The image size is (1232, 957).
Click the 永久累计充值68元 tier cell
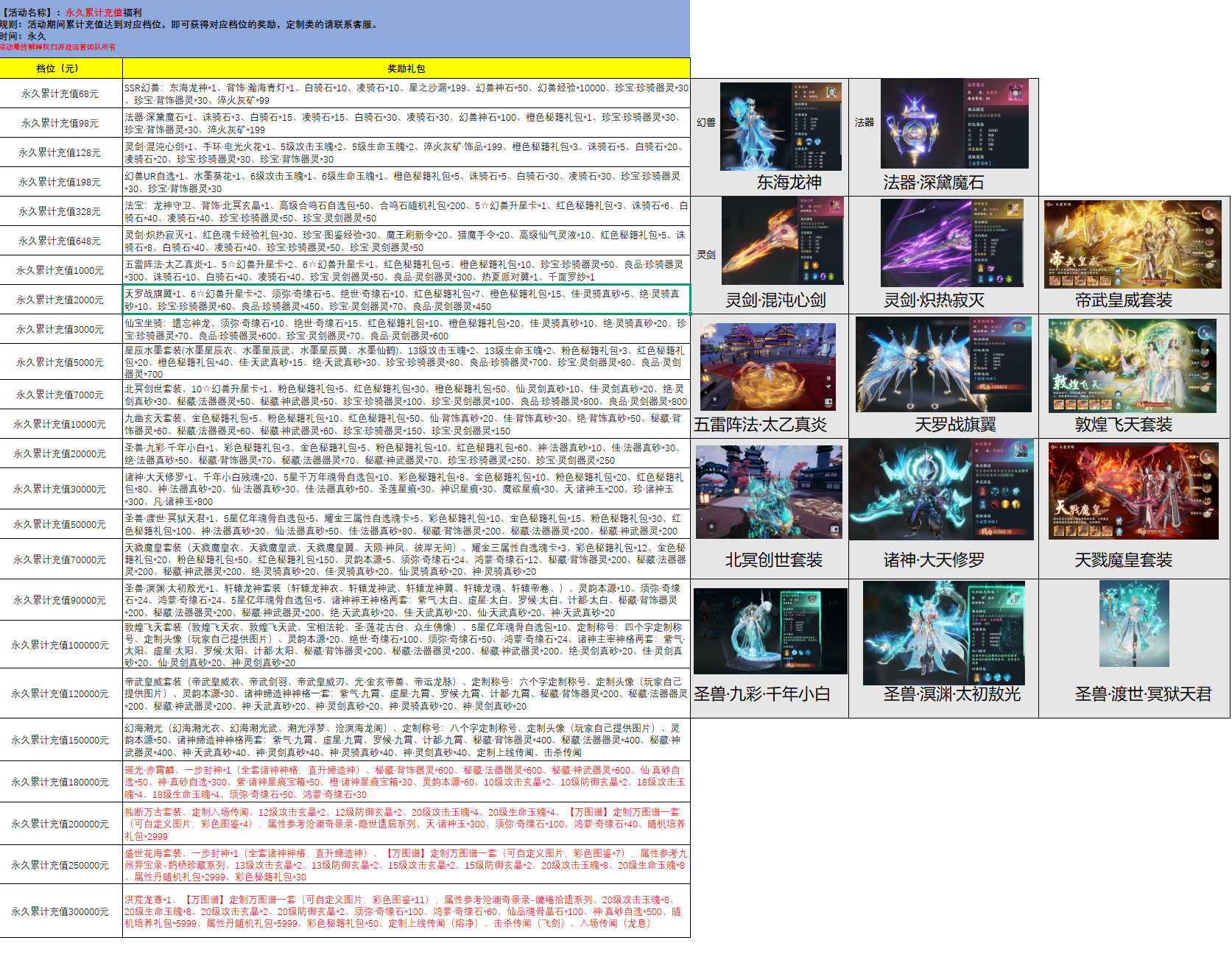point(60,93)
